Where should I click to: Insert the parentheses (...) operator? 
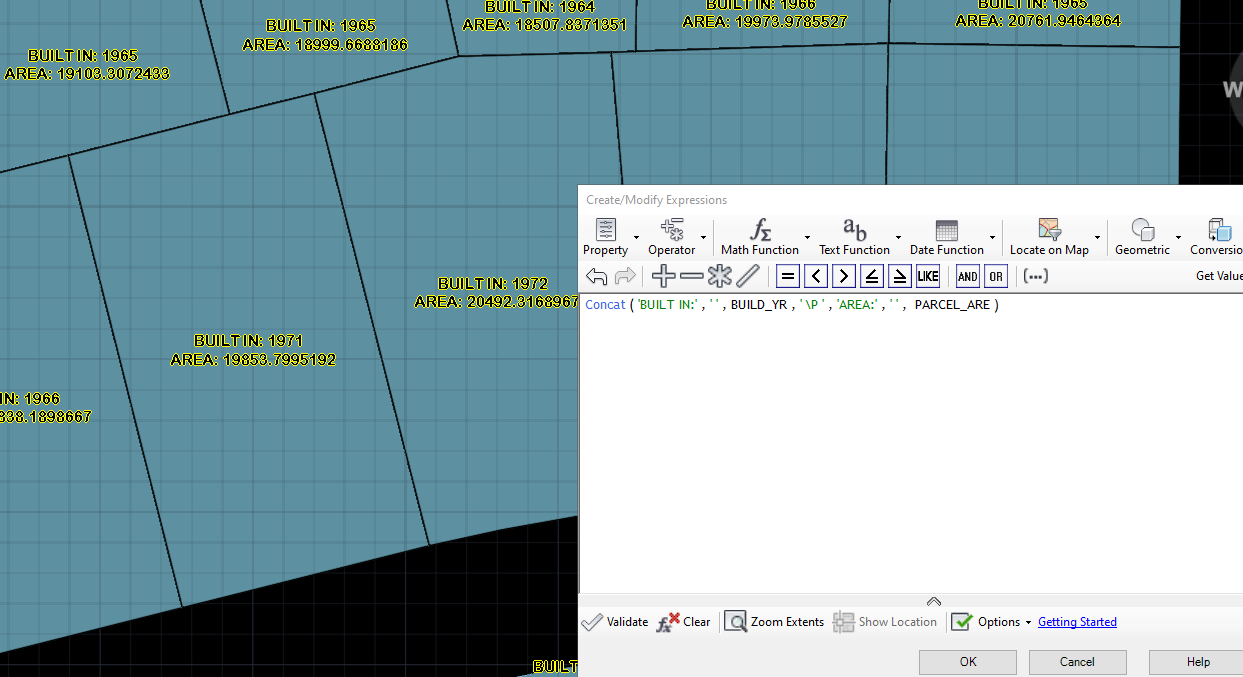[x=1035, y=275]
